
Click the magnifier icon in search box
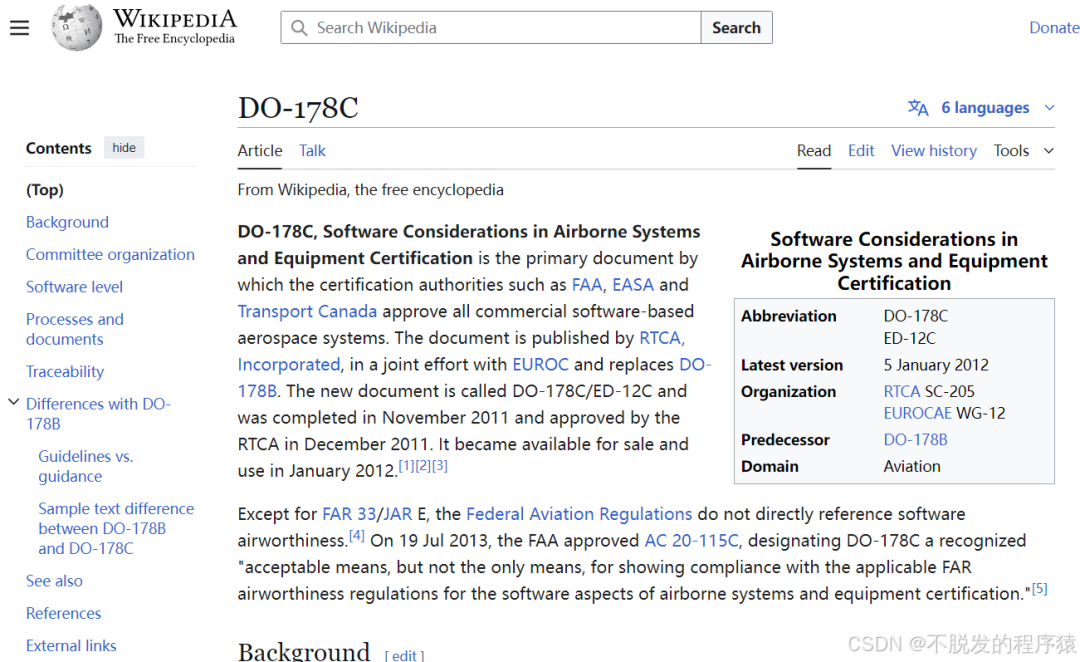[x=299, y=28]
